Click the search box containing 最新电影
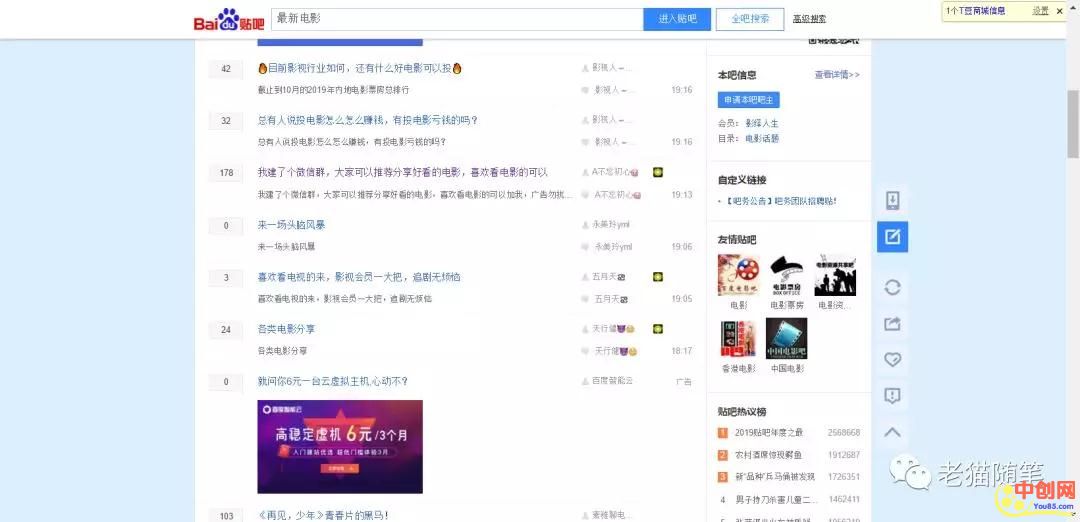Viewport: 1080px width, 522px height. (456, 19)
